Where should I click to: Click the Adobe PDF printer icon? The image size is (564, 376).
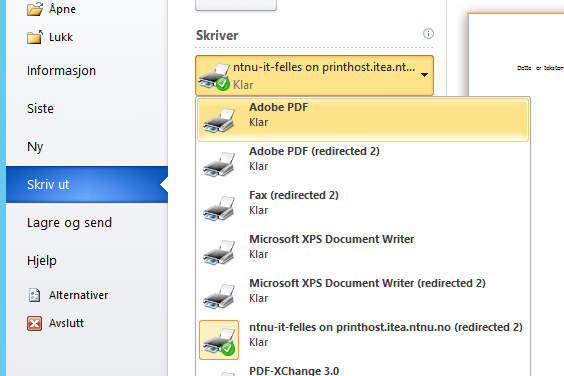(219, 120)
